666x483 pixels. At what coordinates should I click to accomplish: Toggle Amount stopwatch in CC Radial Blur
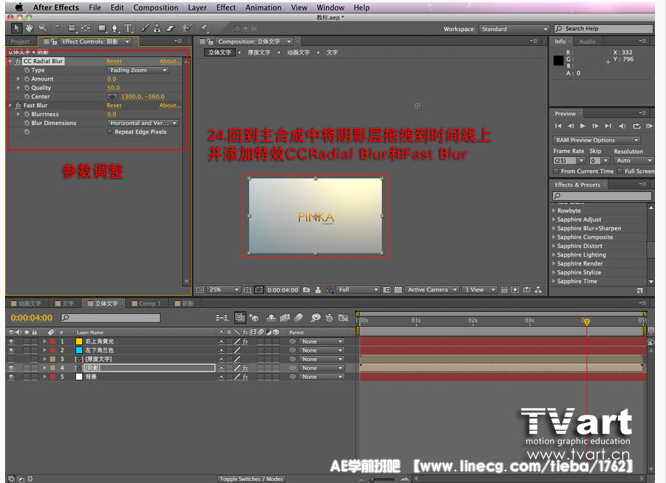26,79
